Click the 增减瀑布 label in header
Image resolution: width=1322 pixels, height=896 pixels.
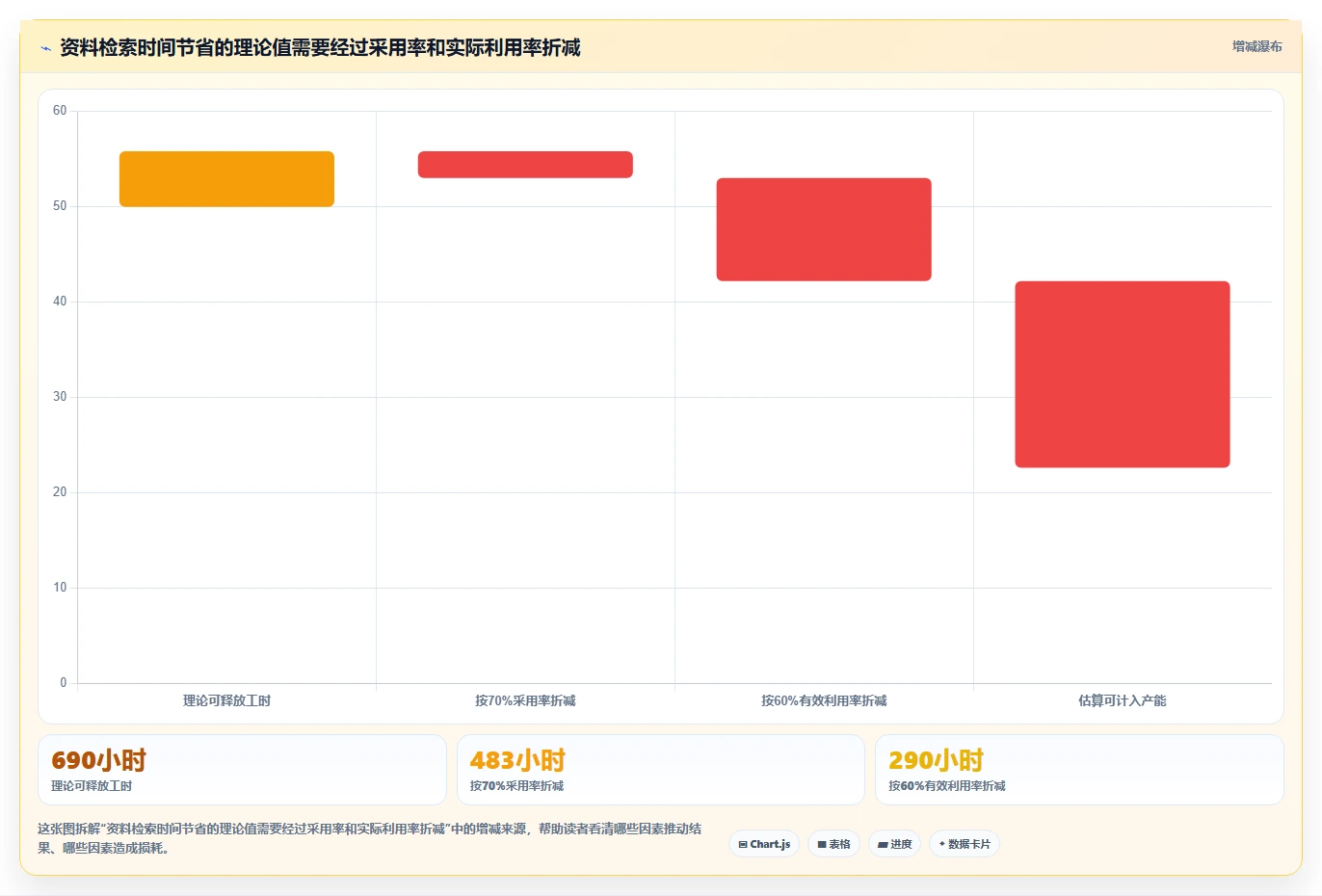pos(1257,46)
